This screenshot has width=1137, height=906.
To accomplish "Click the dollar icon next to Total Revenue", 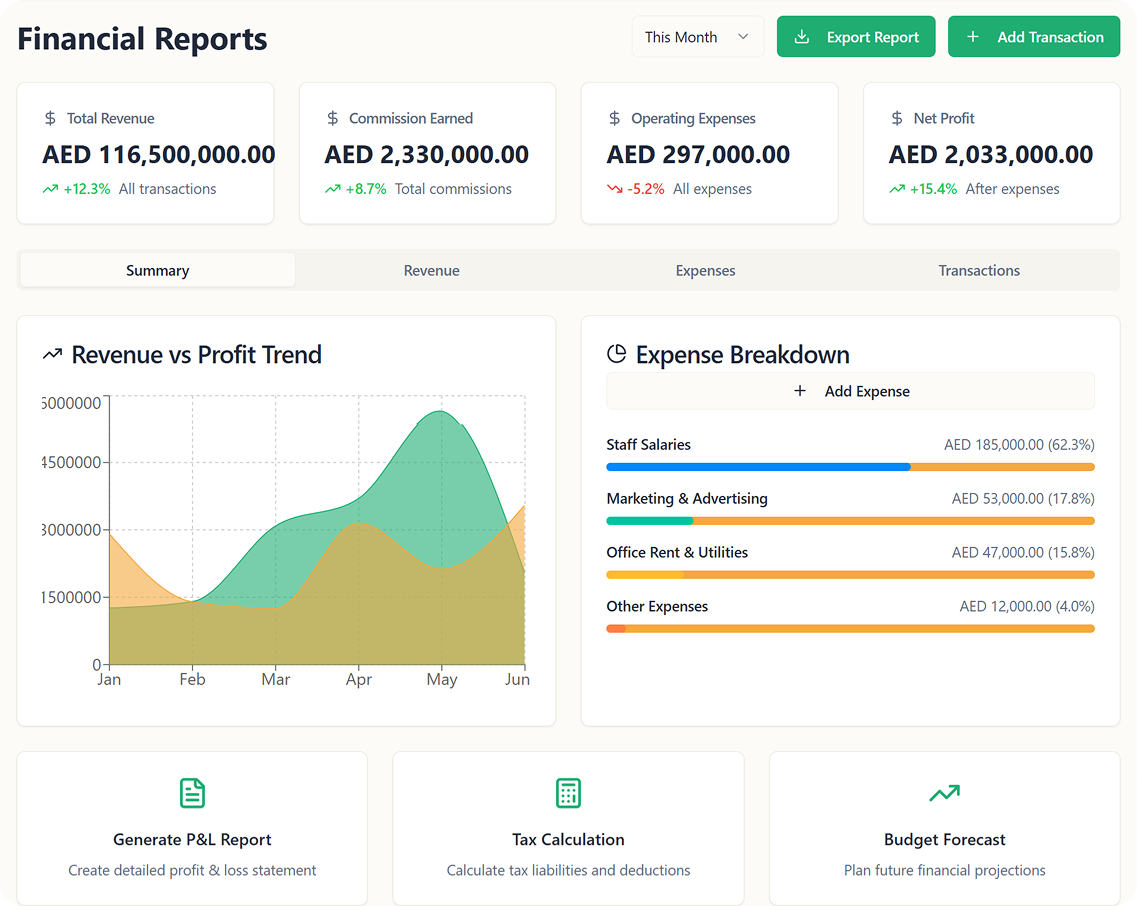I will tap(50, 118).
